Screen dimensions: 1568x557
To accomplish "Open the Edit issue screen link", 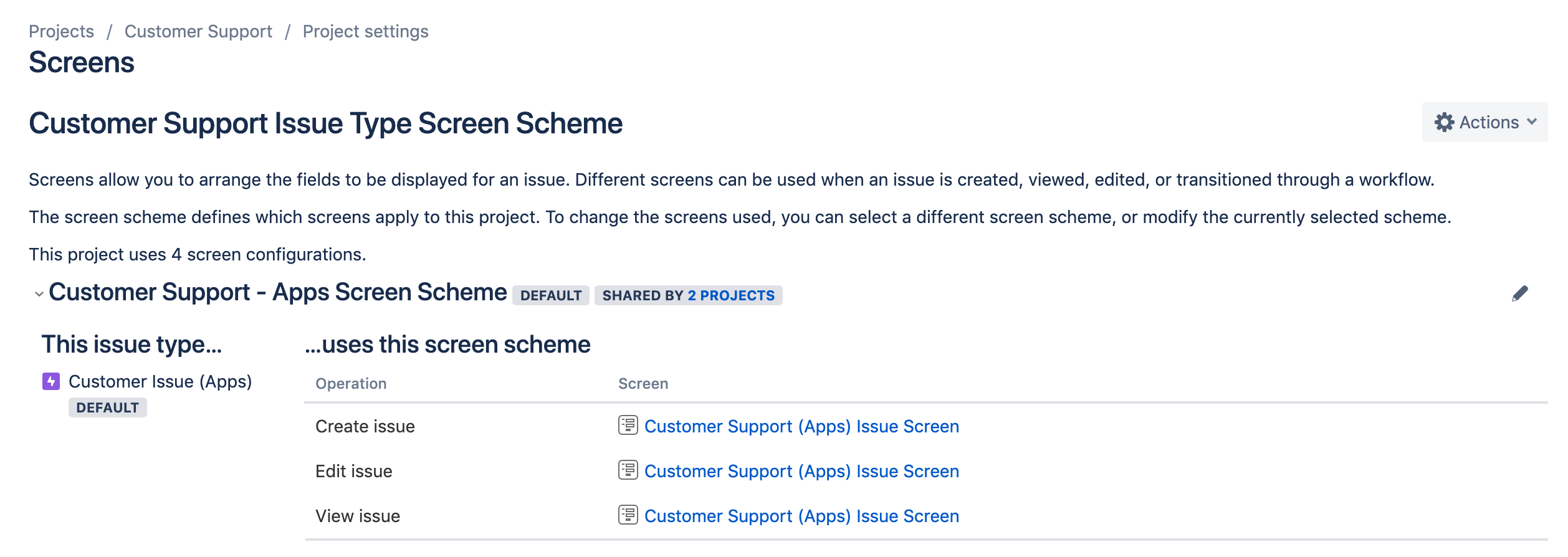I will [801, 471].
